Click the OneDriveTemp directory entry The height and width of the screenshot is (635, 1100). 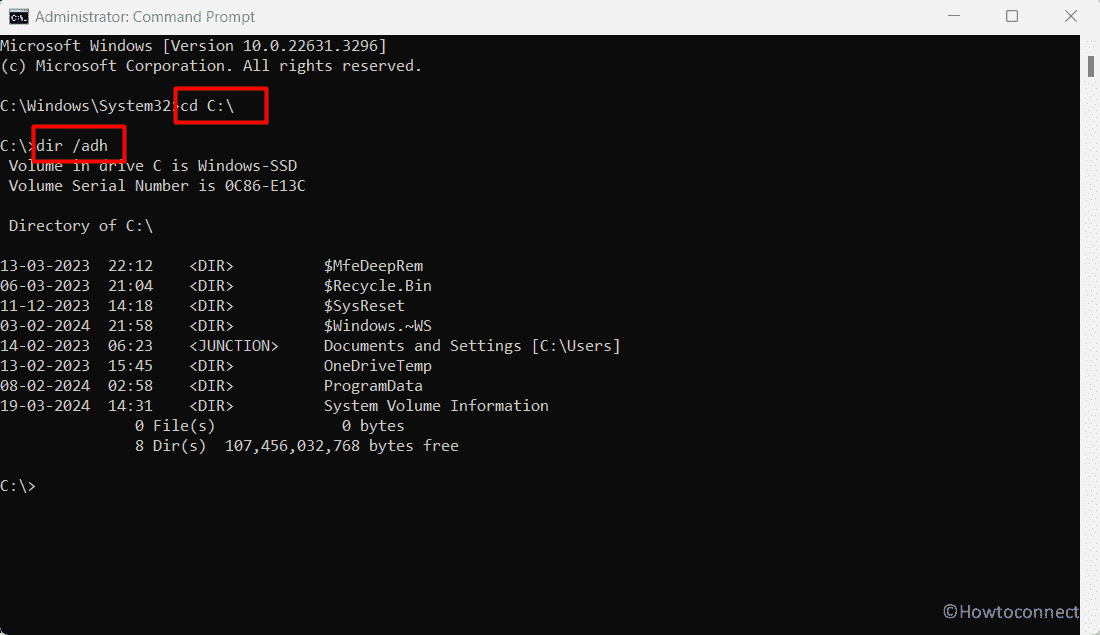click(x=377, y=366)
